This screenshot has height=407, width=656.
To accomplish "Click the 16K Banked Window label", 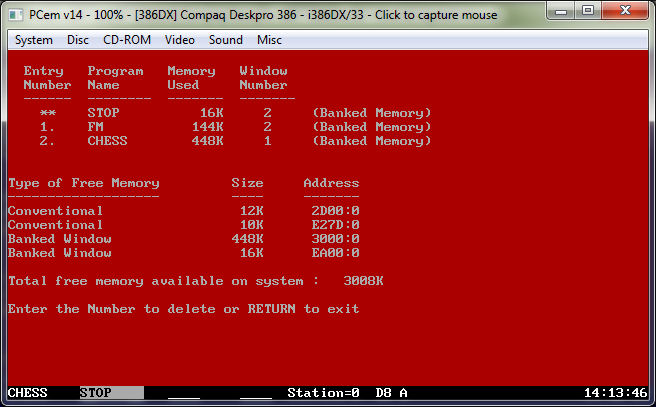I will [60, 253].
